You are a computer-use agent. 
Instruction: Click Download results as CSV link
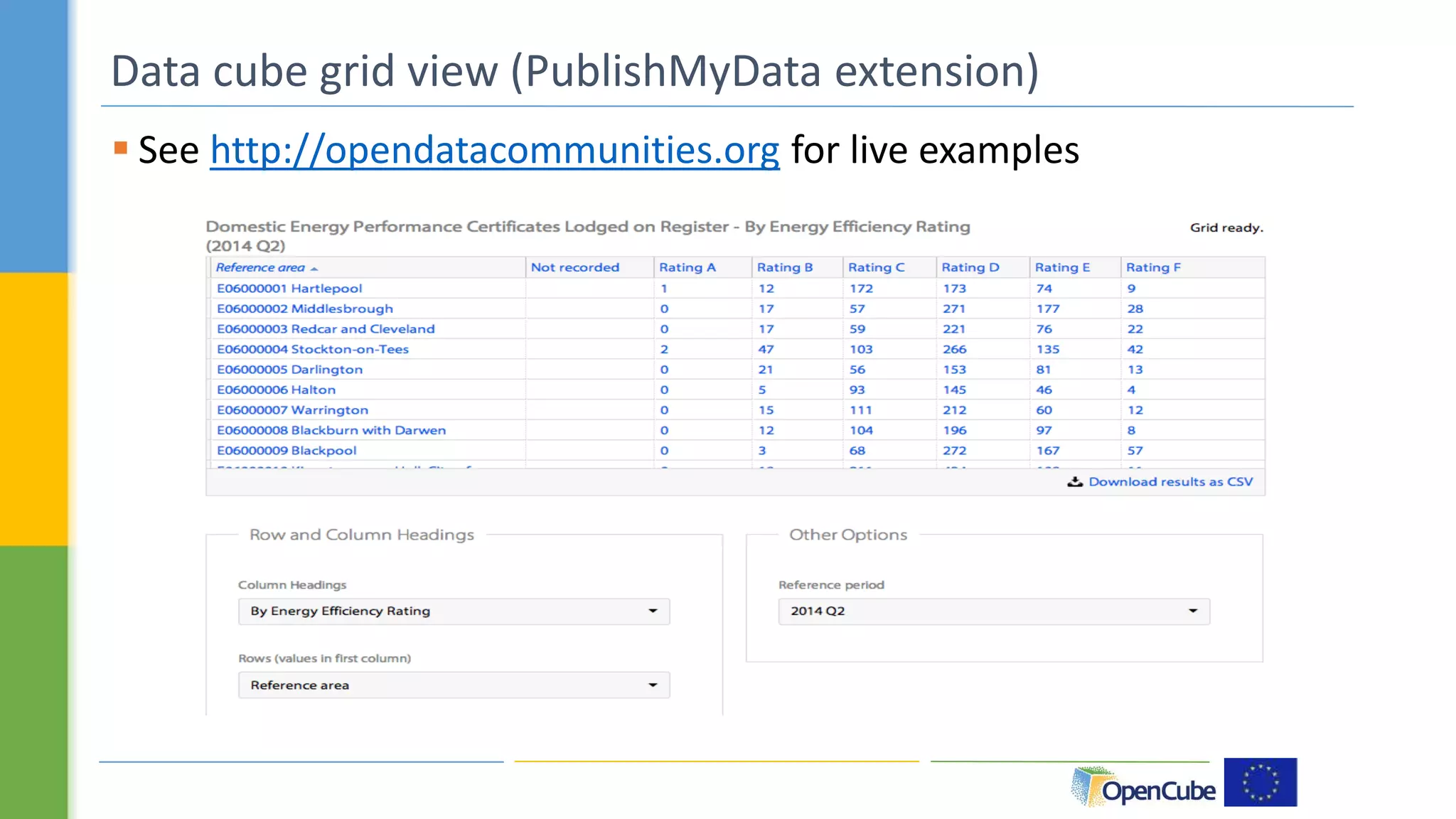coord(1170,481)
